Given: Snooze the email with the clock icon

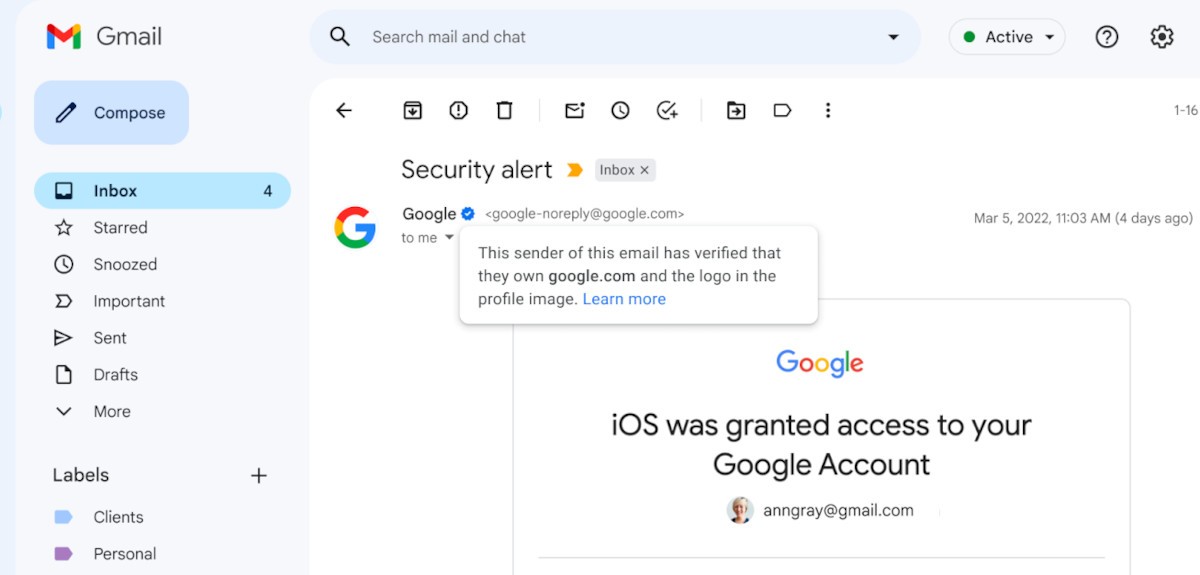Looking at the screenshot, I should pos(620,110).
